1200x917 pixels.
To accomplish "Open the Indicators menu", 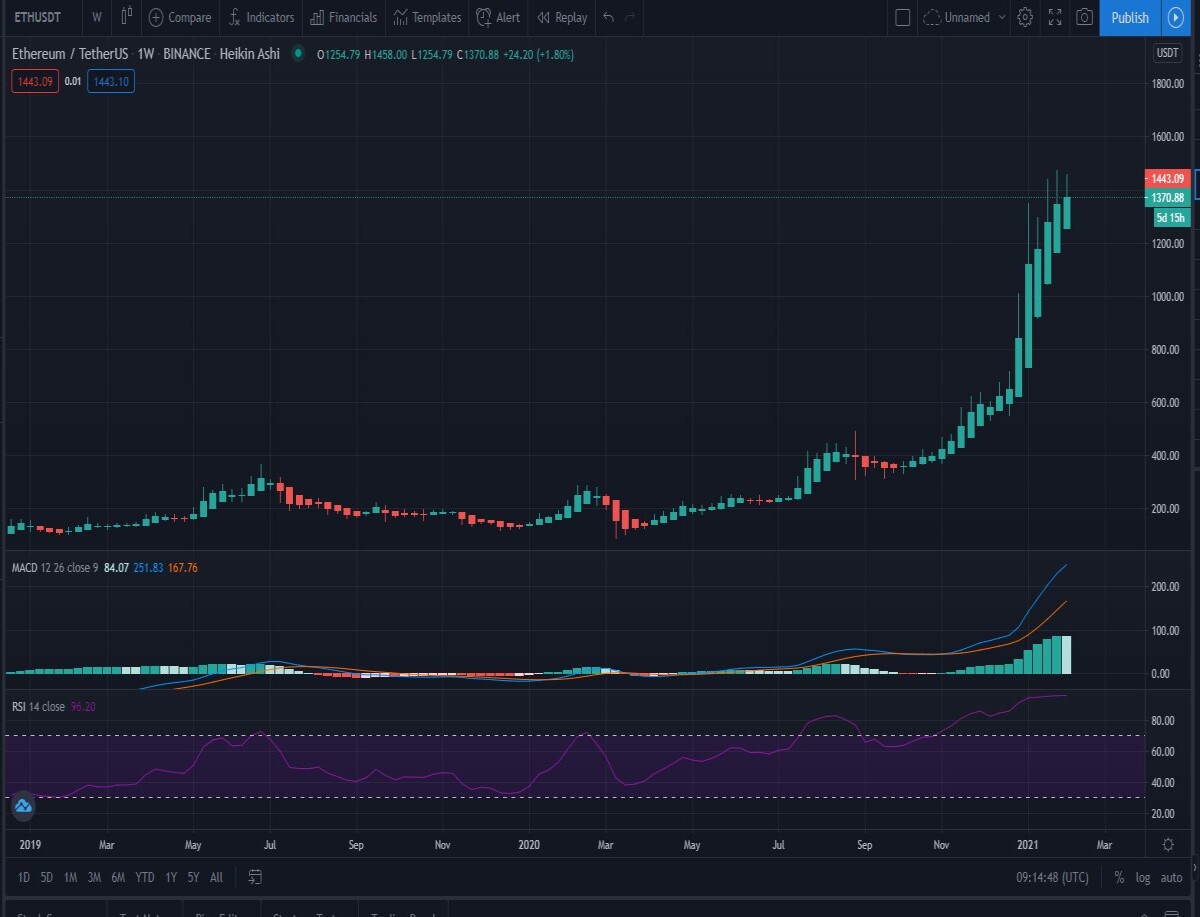I will 261,17.
